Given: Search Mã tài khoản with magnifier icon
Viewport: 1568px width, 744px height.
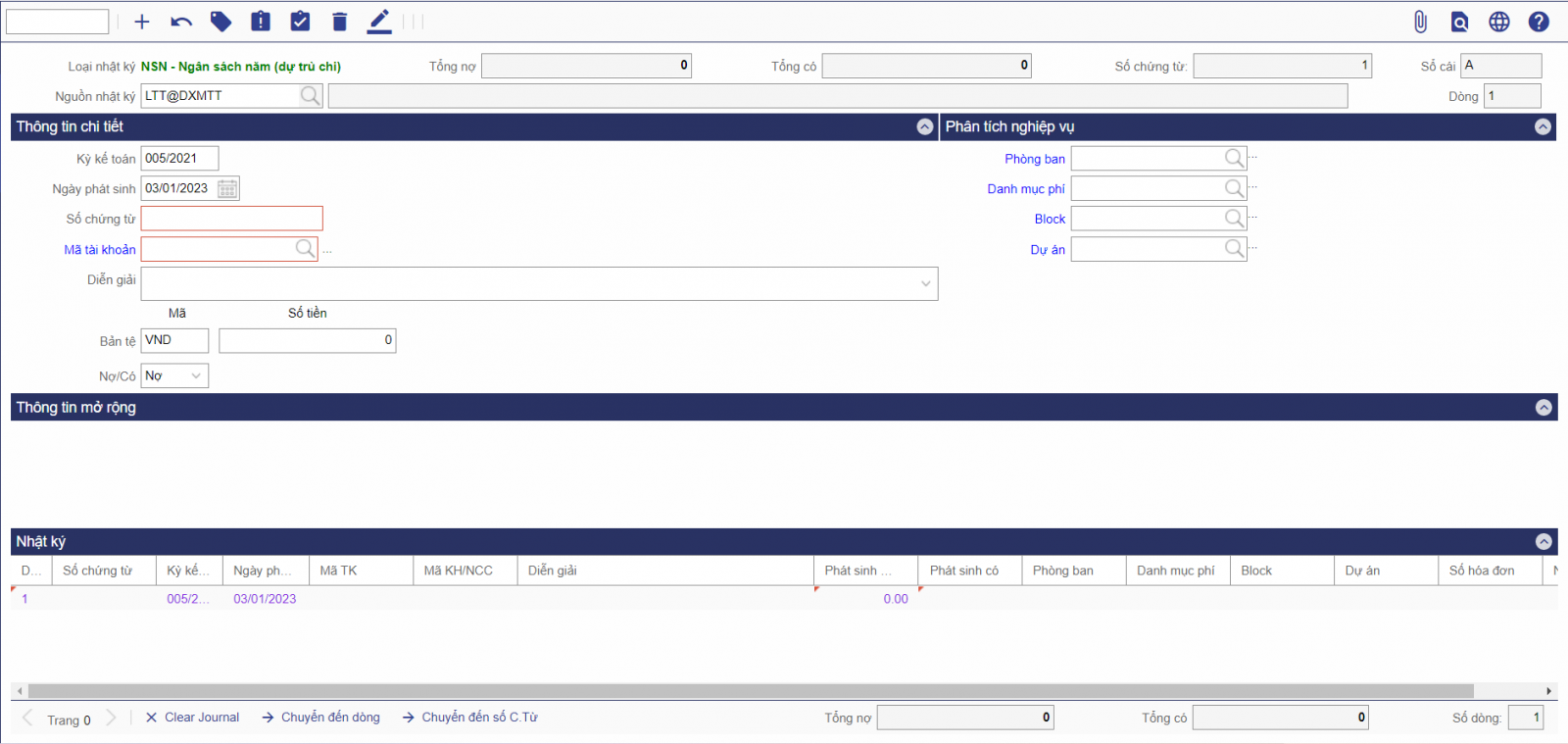Looking at the screenshot, I should 306,249.
